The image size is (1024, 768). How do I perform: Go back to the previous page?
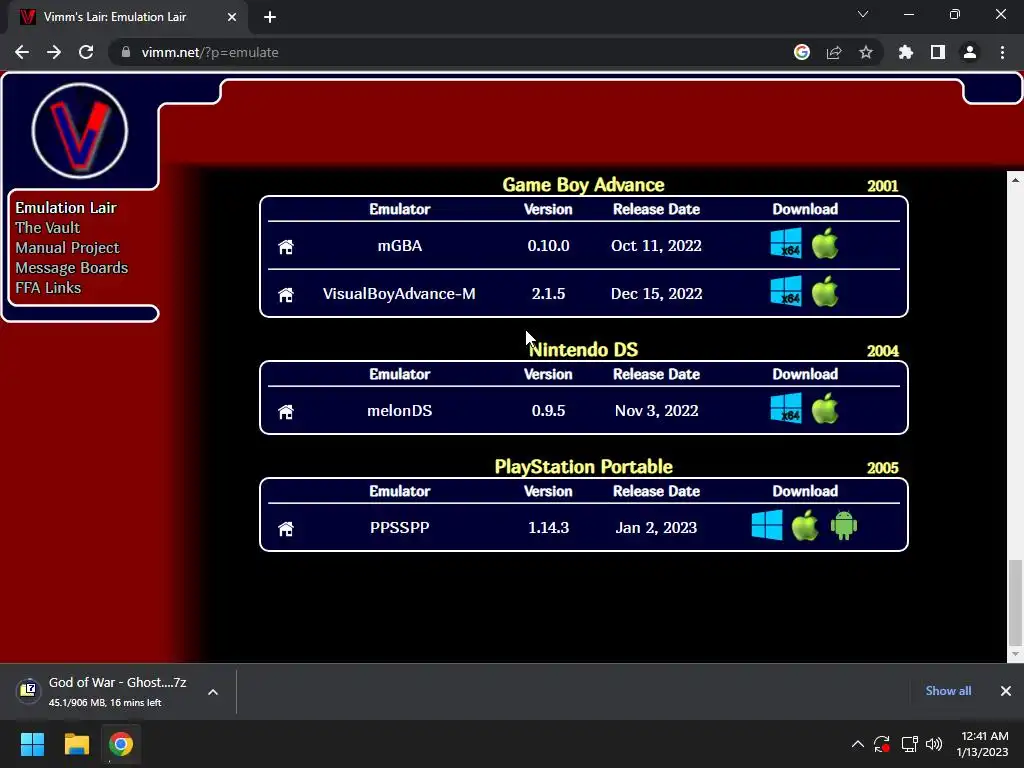pyautogui.click(x=22, y=52)
